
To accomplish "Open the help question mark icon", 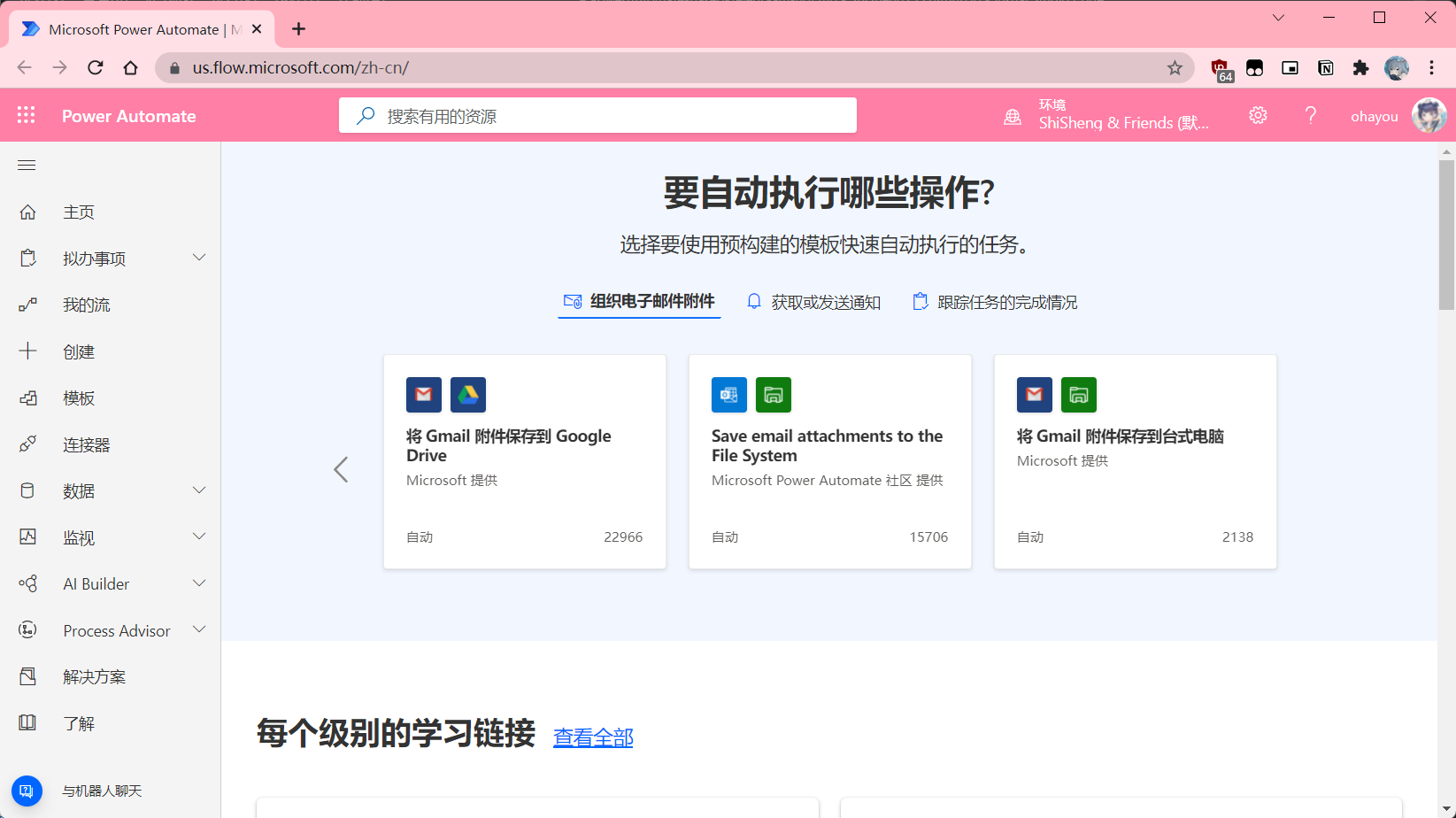I will pyautogui.click(x=1311, y=115).
